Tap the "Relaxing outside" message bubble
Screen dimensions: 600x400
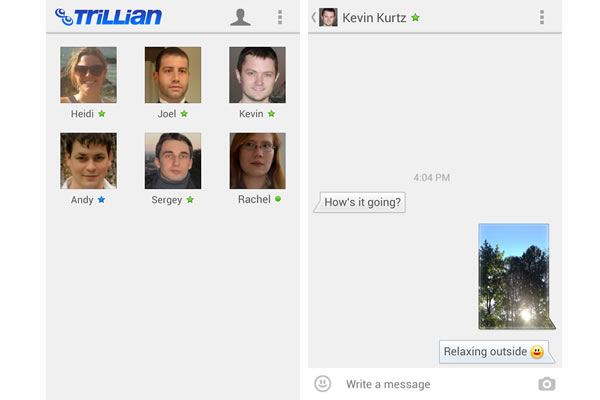pos(496,351)
